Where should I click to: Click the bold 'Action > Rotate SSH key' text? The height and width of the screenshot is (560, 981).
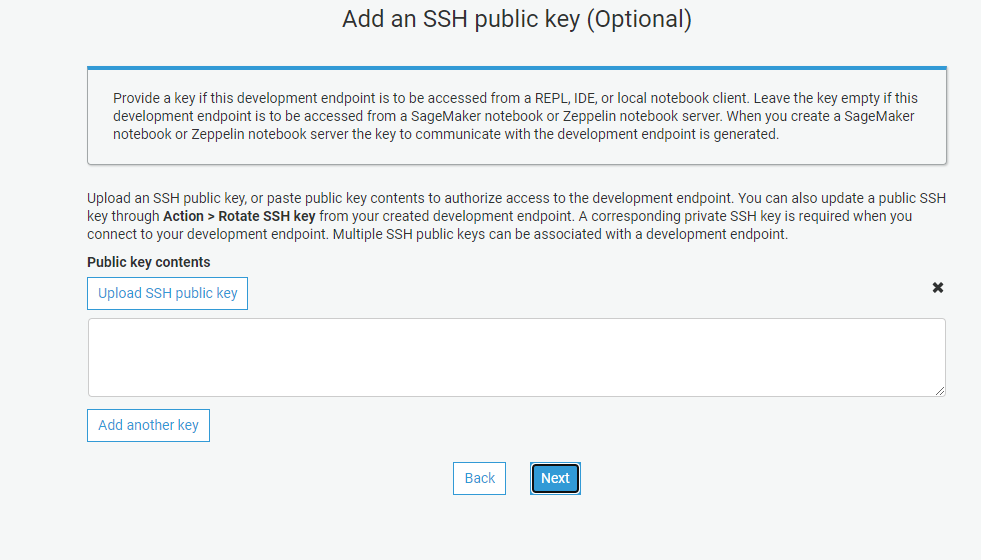click(239, 216)
